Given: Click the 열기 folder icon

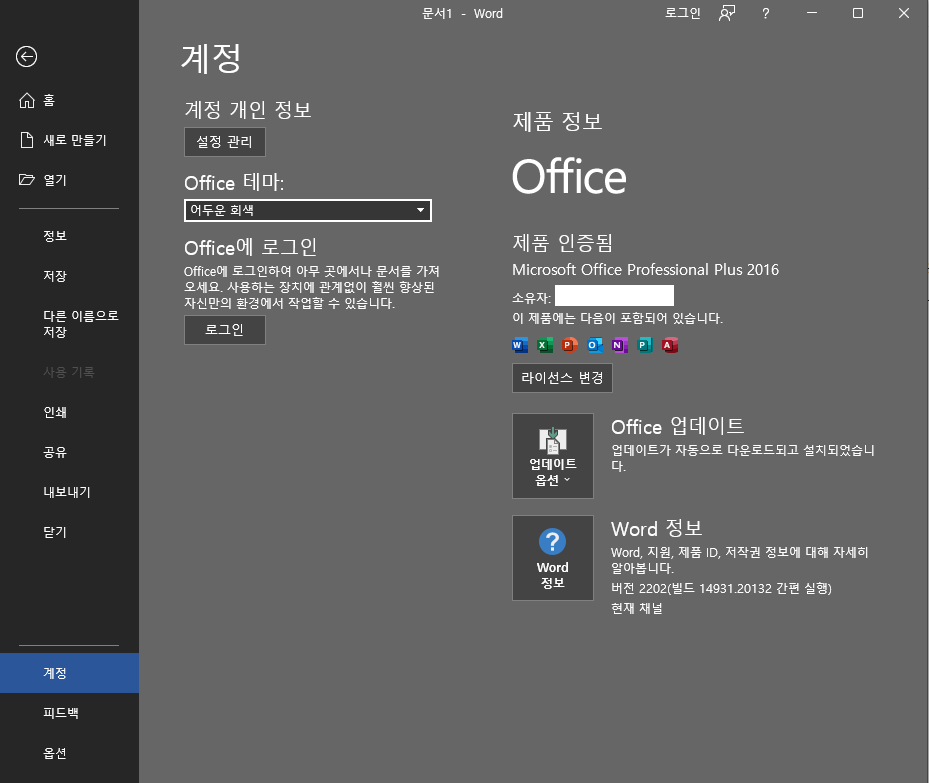Looking at the screenshot, I should [x=27, y=179].
